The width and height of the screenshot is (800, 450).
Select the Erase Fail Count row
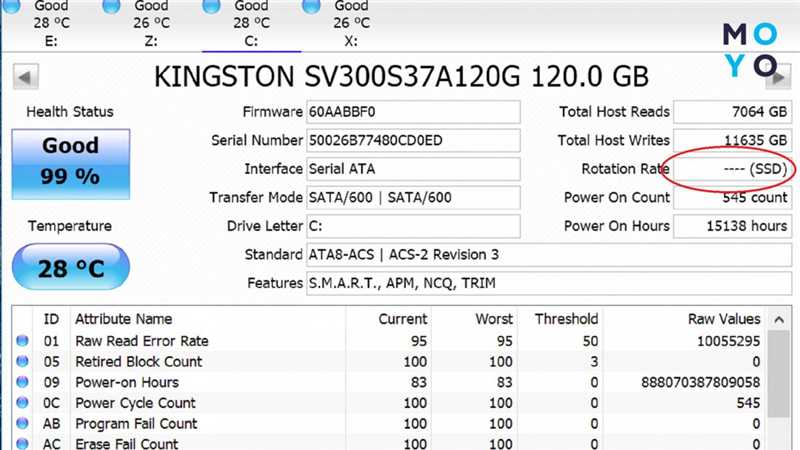click(x=389, y=443)
